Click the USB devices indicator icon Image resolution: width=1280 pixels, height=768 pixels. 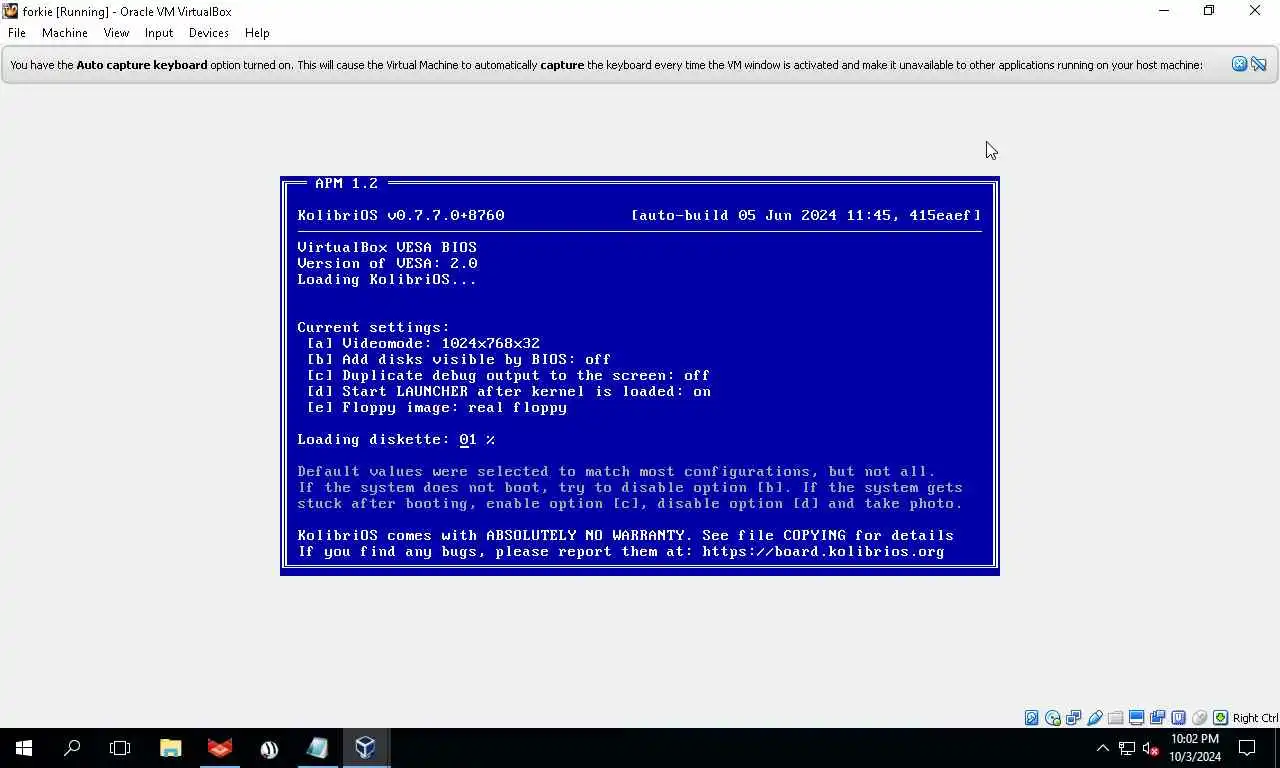click(1095, 718)
